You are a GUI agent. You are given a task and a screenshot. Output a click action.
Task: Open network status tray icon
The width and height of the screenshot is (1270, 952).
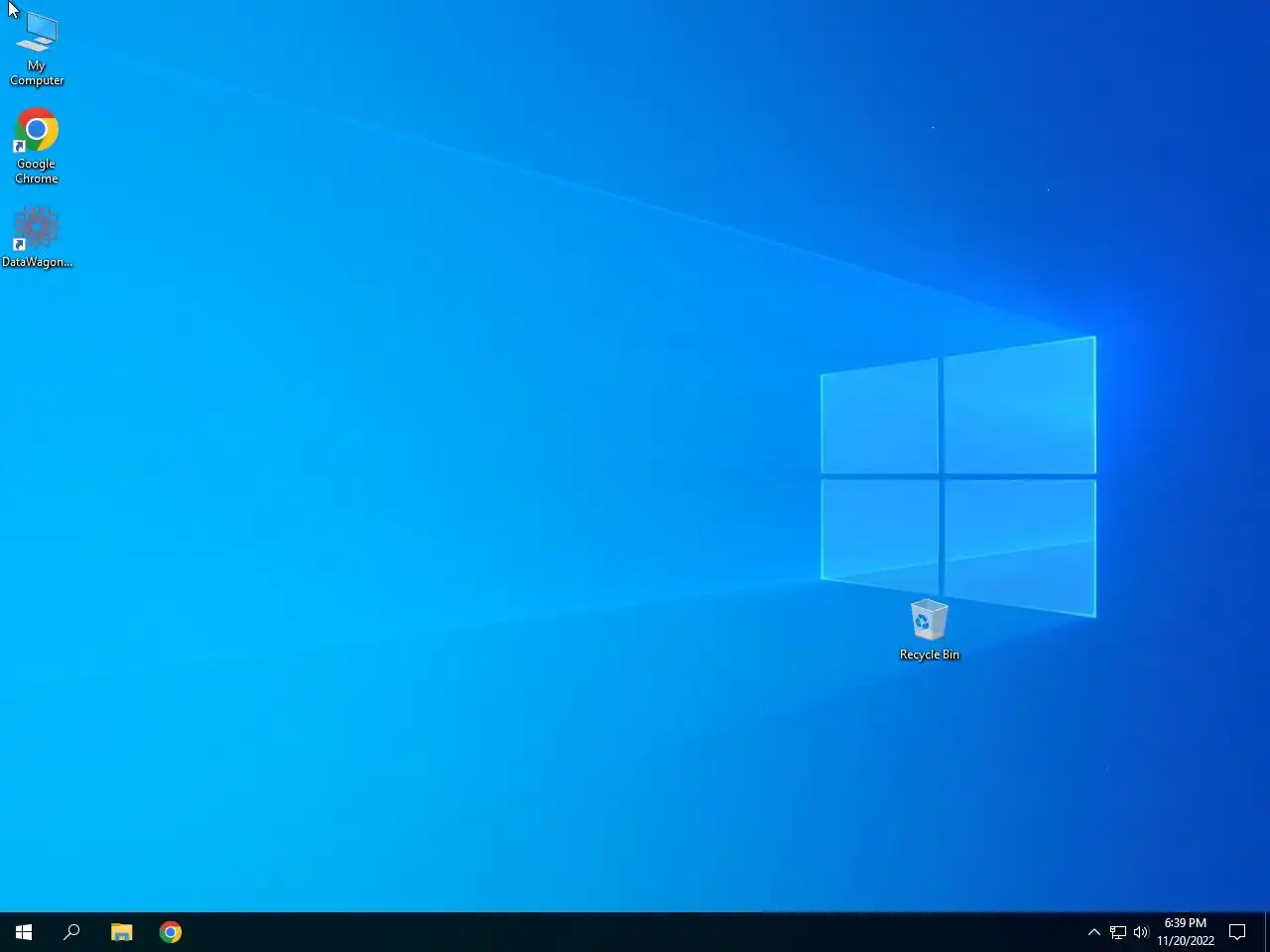point(1118,932)
